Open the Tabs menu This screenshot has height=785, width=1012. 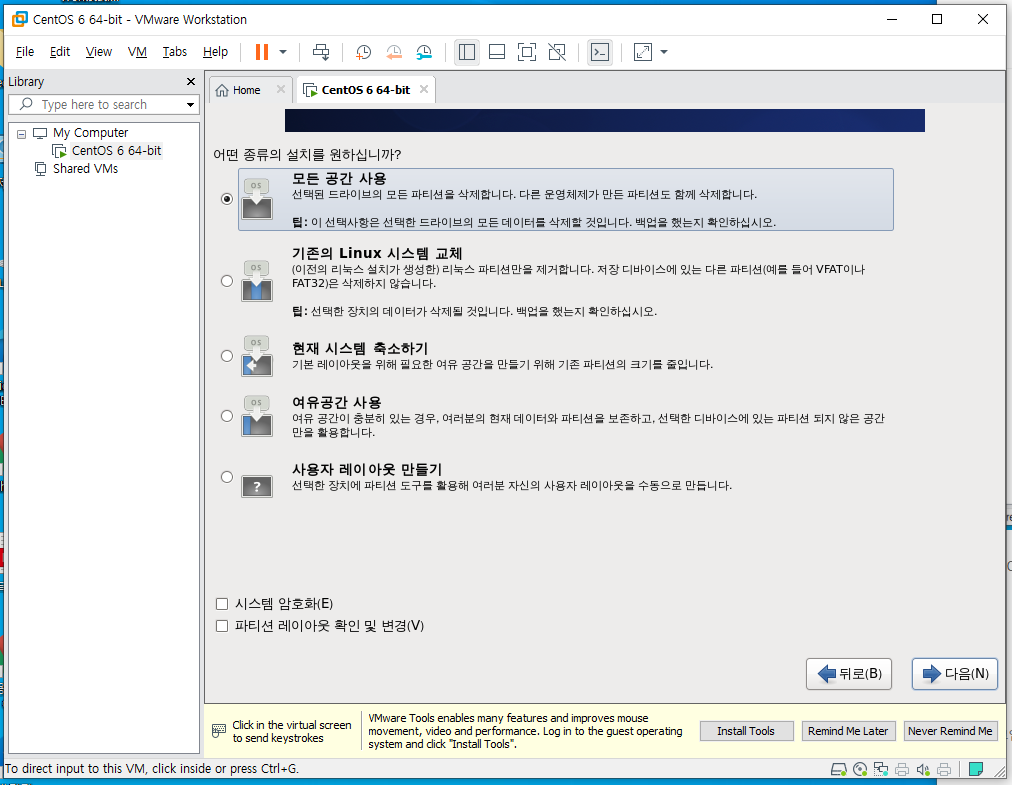[174, 52]
